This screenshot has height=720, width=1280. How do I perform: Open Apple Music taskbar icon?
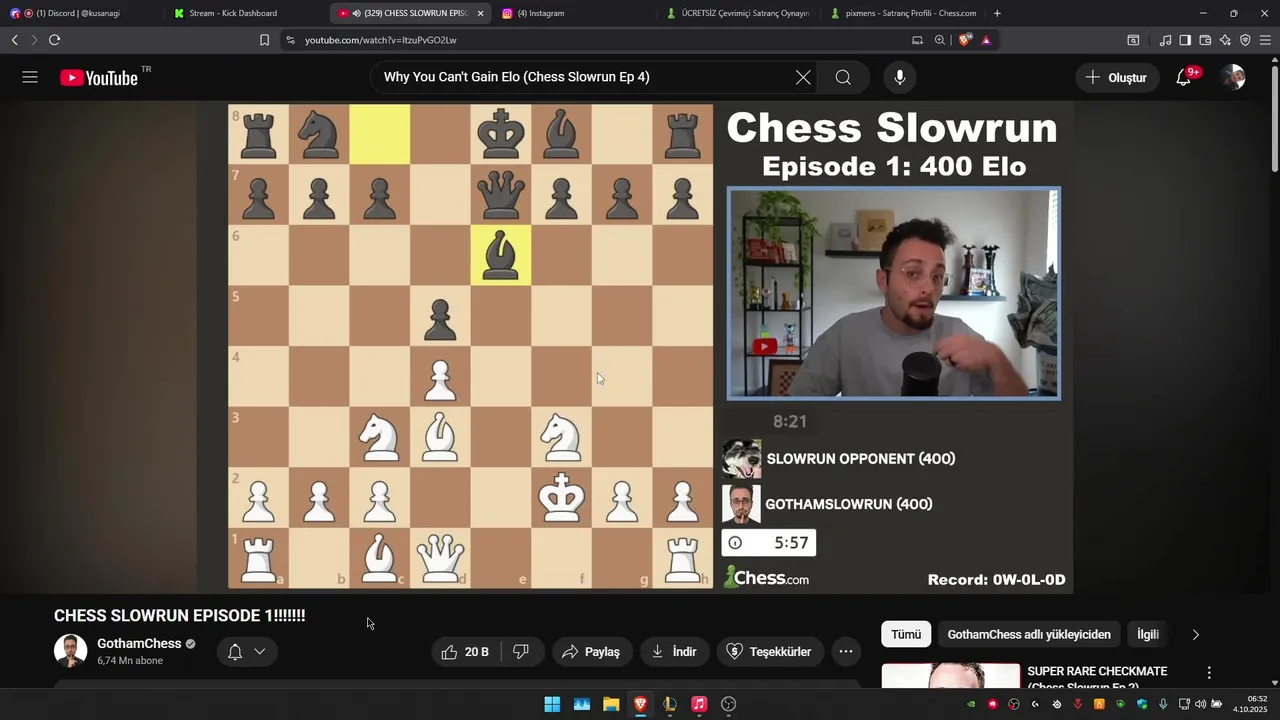(699, 704)
